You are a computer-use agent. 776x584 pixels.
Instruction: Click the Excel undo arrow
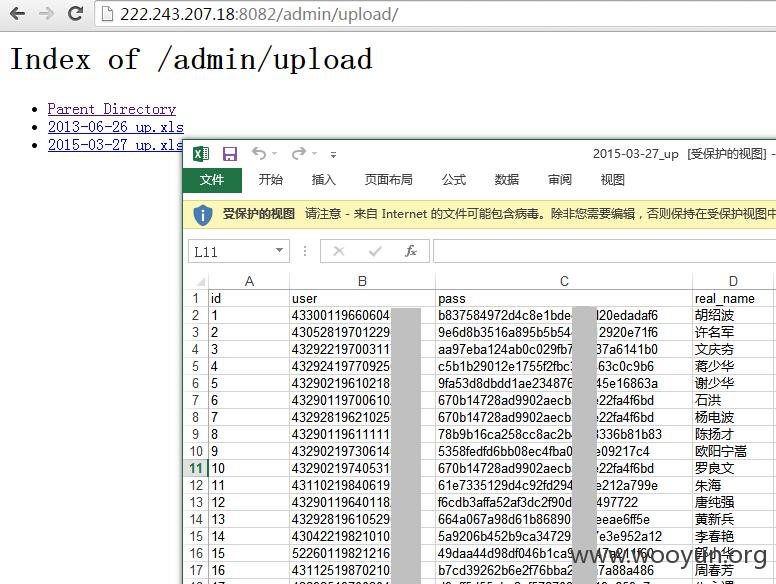click(259, 153)
